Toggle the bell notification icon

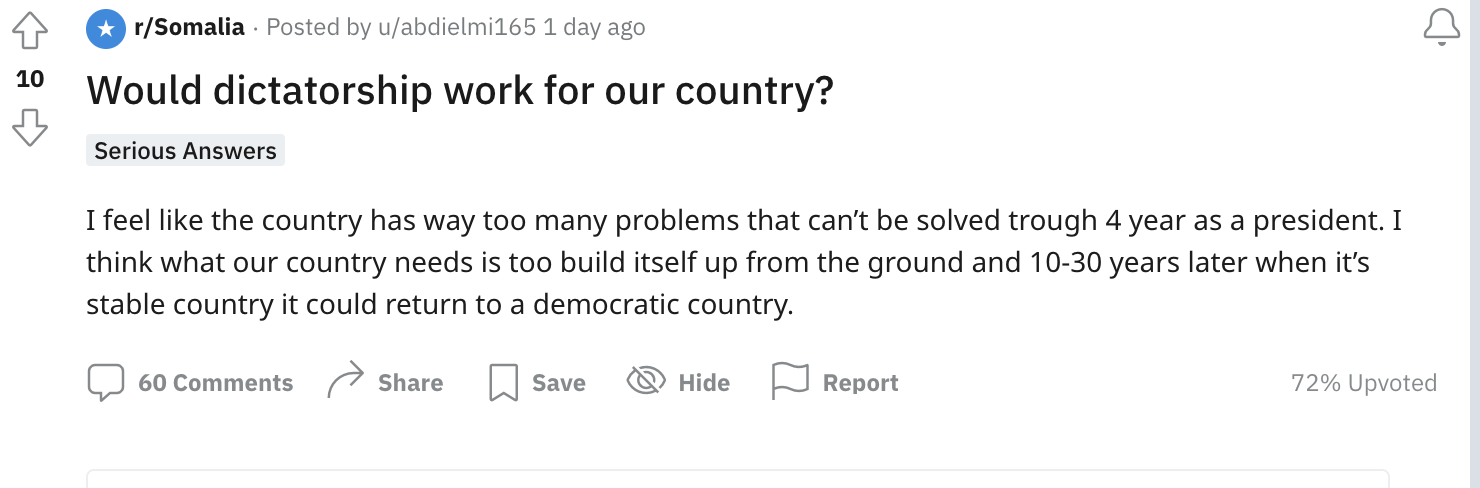[x=1441, y=29]
